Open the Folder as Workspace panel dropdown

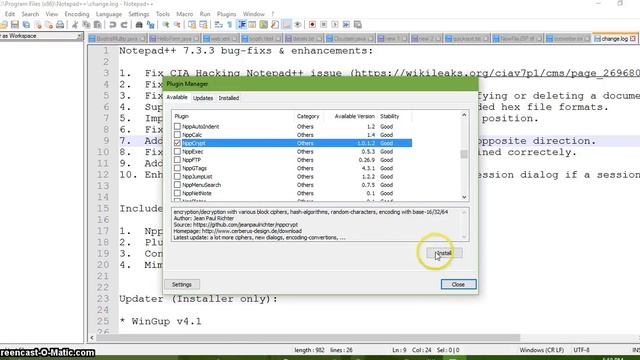pyautogui.click(x=79, y=36)
